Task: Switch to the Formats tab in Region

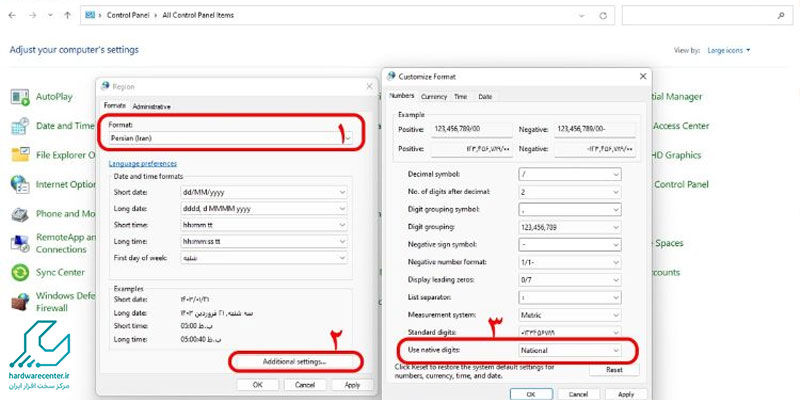Action: (x=114, y=106)
